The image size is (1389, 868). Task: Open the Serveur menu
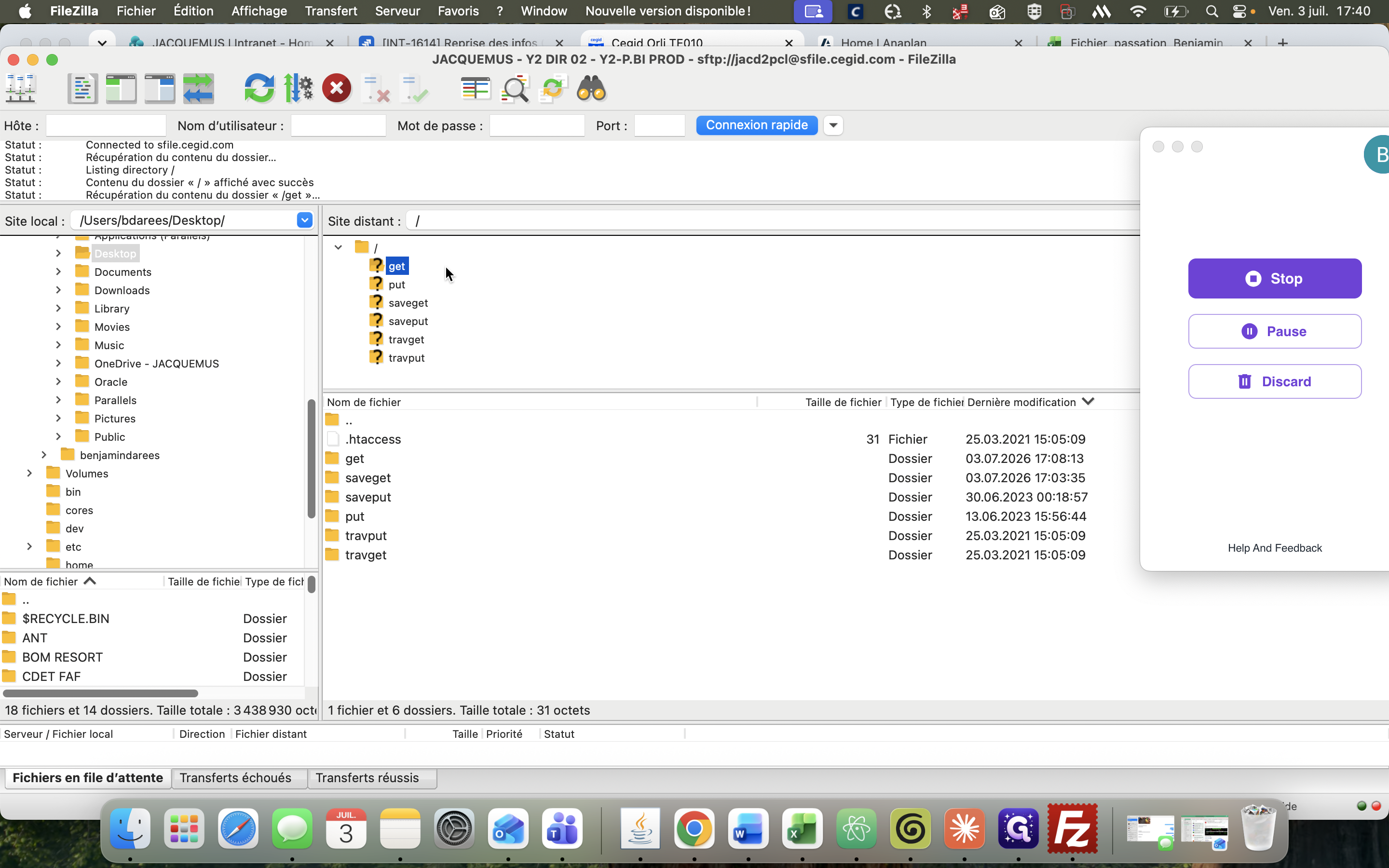(397, 11)
